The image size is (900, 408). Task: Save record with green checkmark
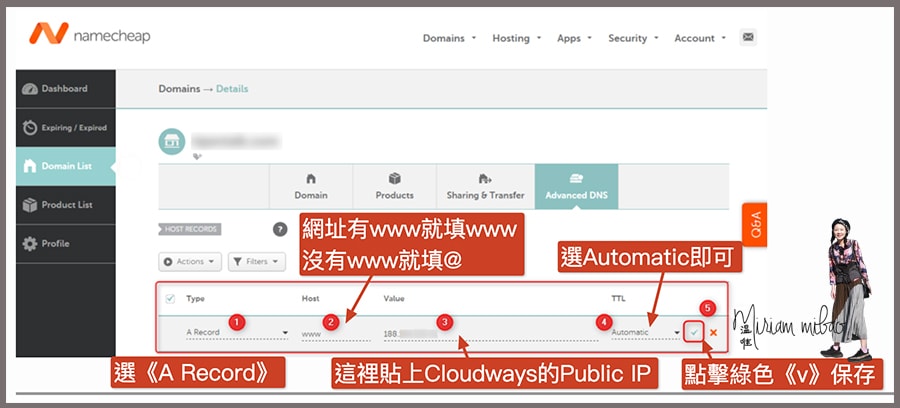click(695, 332)
